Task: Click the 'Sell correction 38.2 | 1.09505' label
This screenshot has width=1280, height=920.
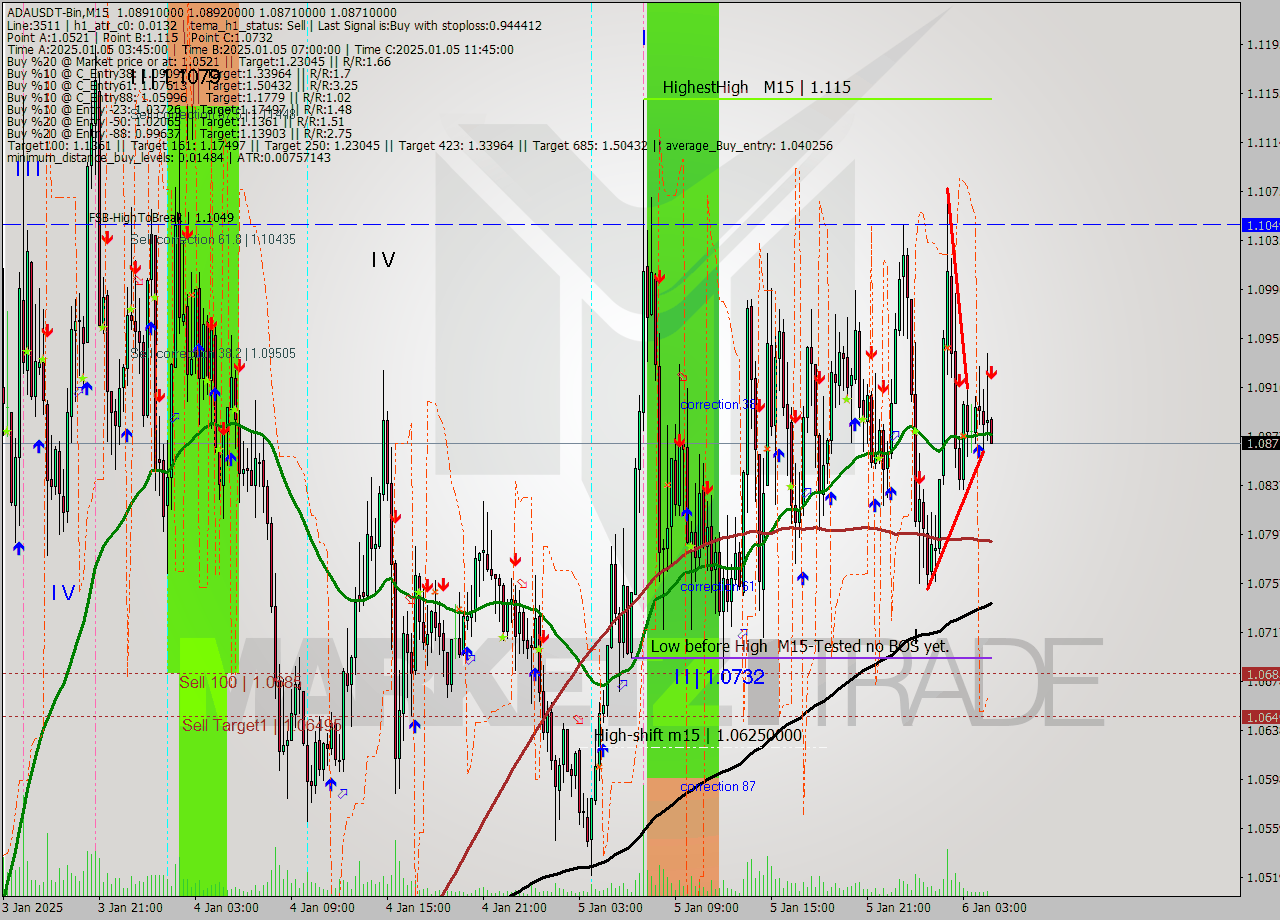Action: coord(213,353)
